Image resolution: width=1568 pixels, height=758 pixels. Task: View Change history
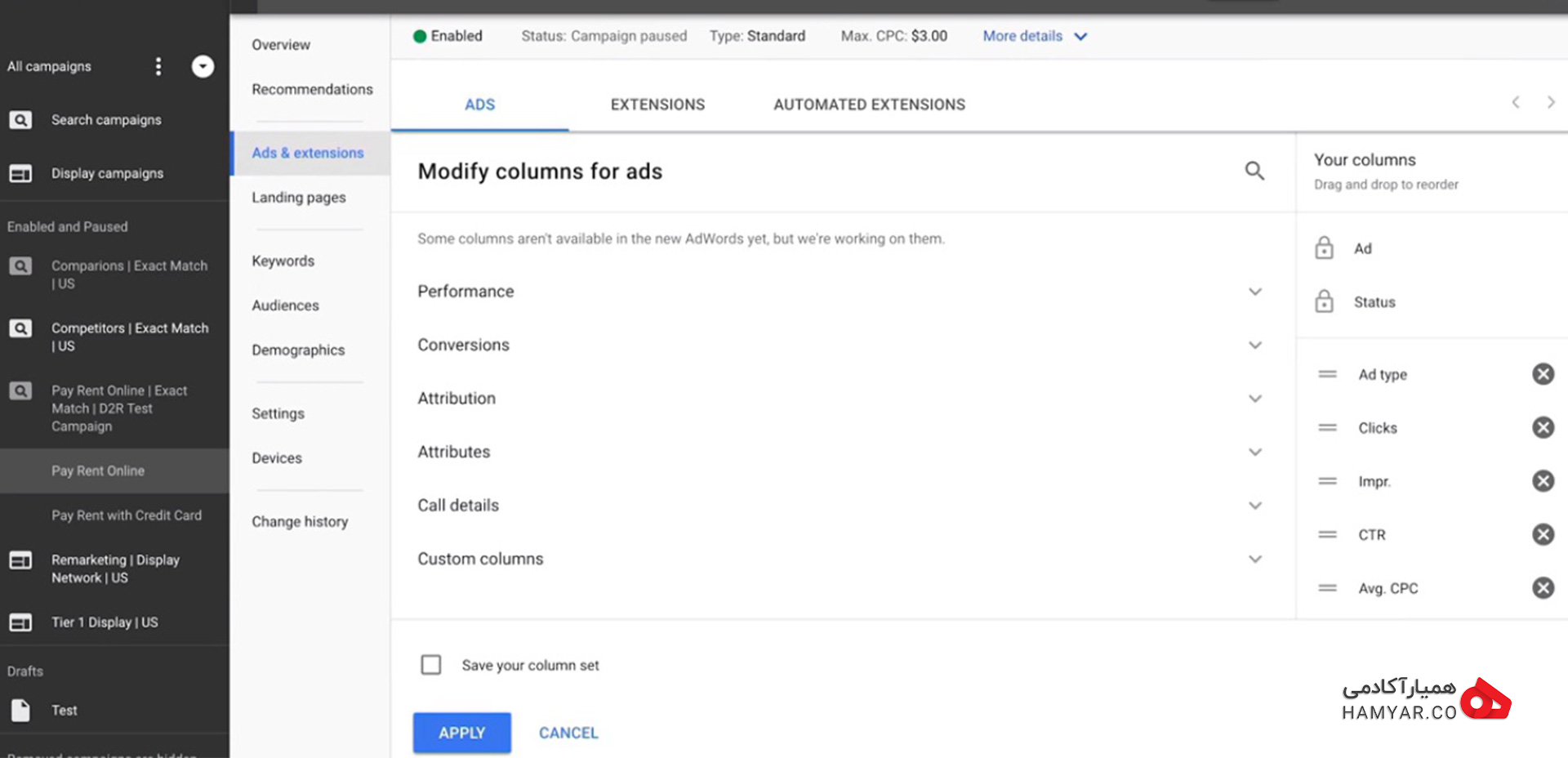(300, 522)
